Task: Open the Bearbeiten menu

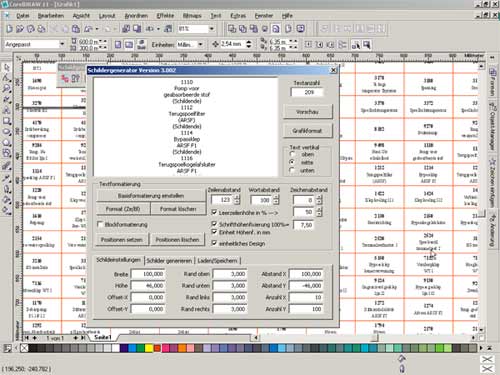Action: tap(51, 15)
